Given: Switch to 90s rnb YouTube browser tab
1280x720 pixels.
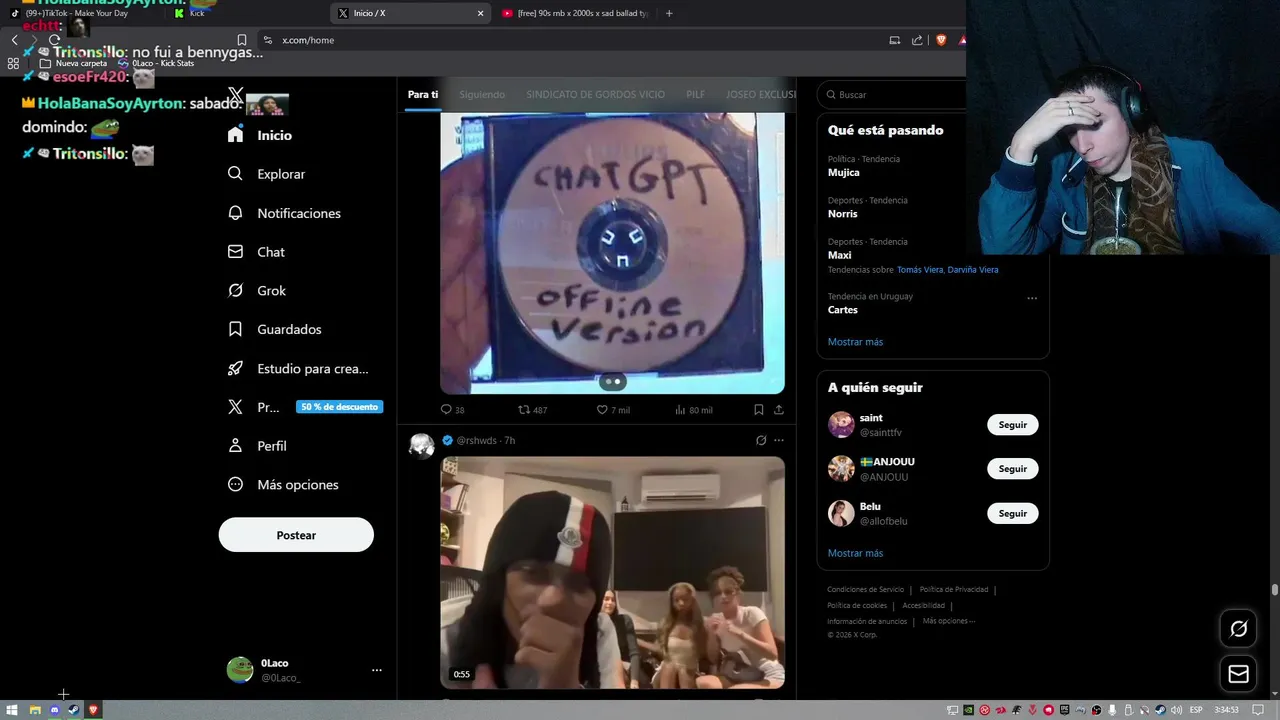Looking at the screenshot, I should click(575, 13).
